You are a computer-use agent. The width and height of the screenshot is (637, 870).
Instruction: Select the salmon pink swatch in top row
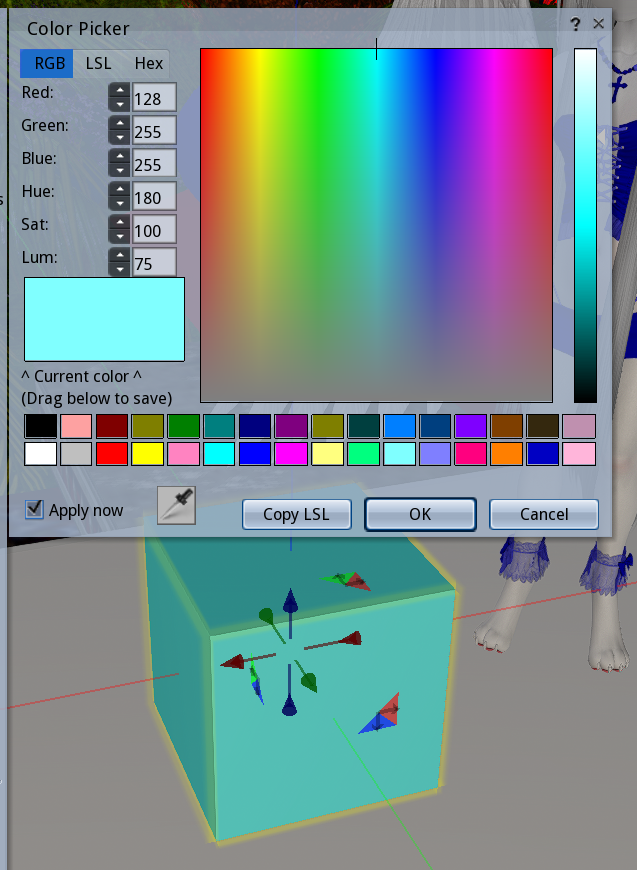click(x=76, y=426)
